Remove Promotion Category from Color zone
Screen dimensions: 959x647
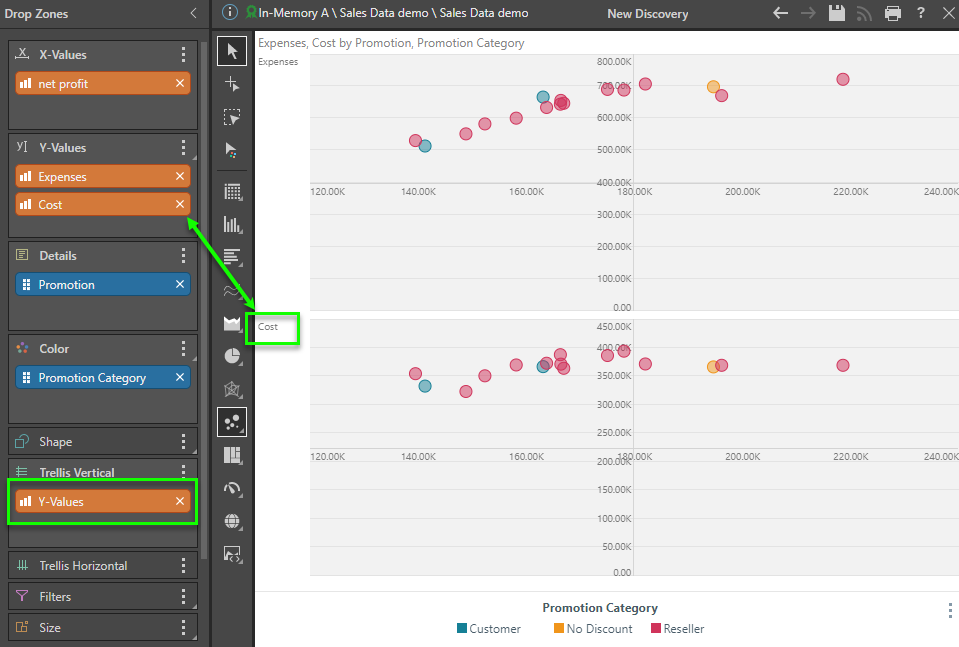180,378
